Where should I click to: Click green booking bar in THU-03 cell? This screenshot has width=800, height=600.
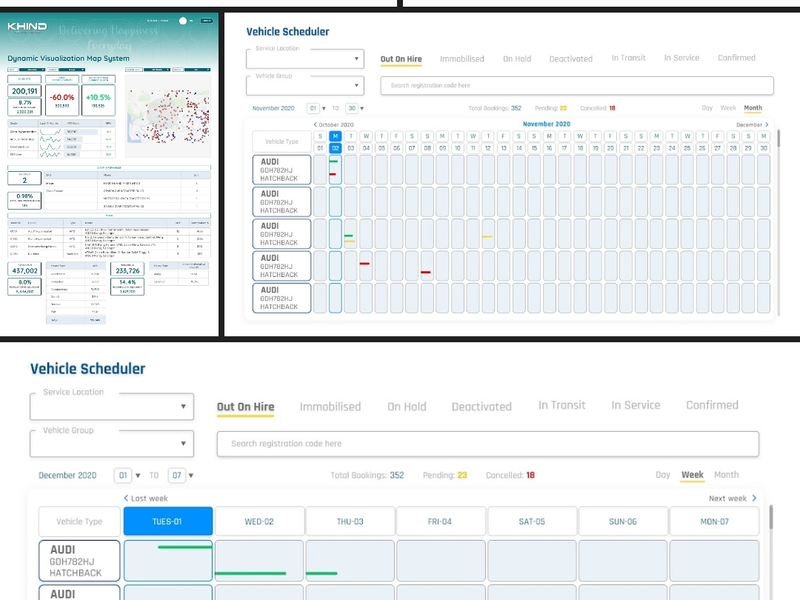coord(321,573)
